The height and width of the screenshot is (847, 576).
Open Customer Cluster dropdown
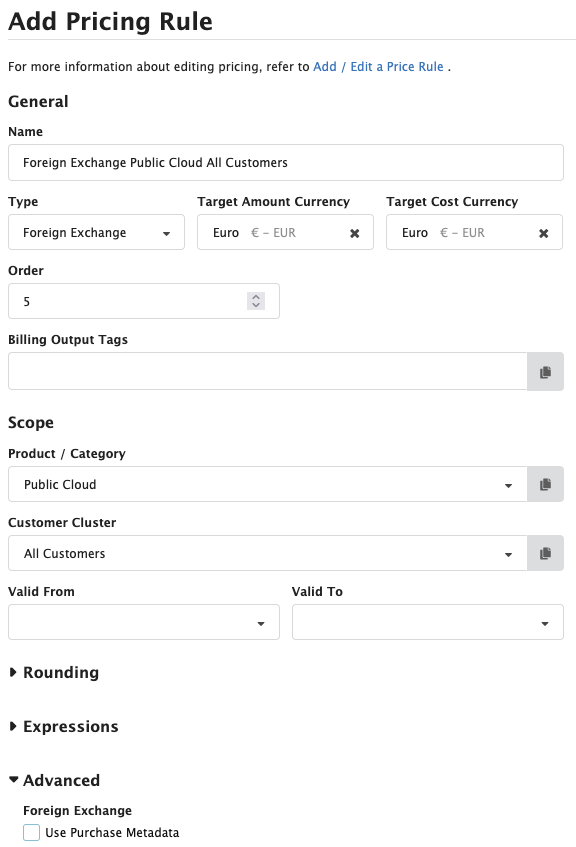click(267, 553)
